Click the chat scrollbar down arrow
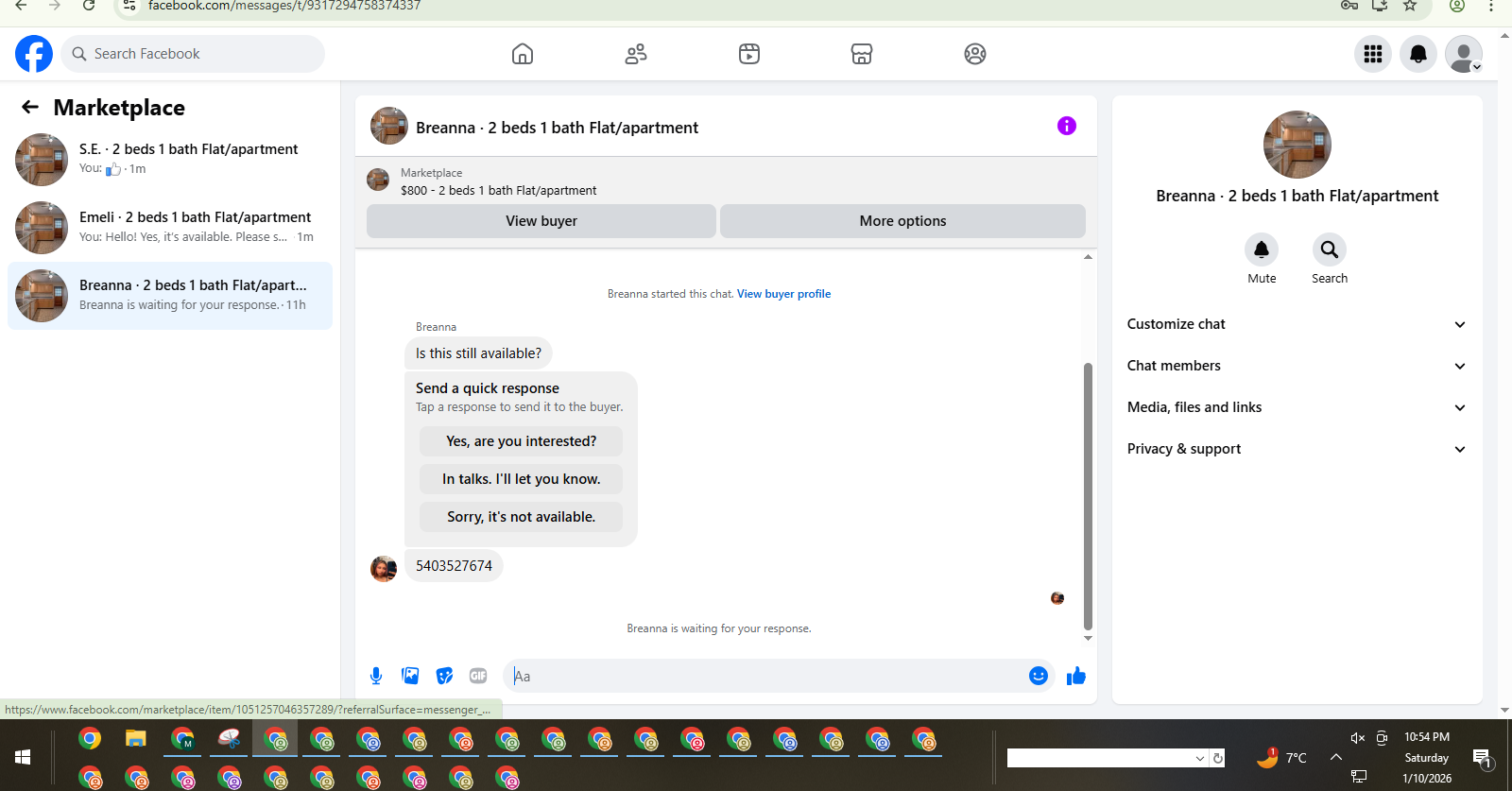Image resolution: width=1512 pixels, height=791 pixels. 1088,639
